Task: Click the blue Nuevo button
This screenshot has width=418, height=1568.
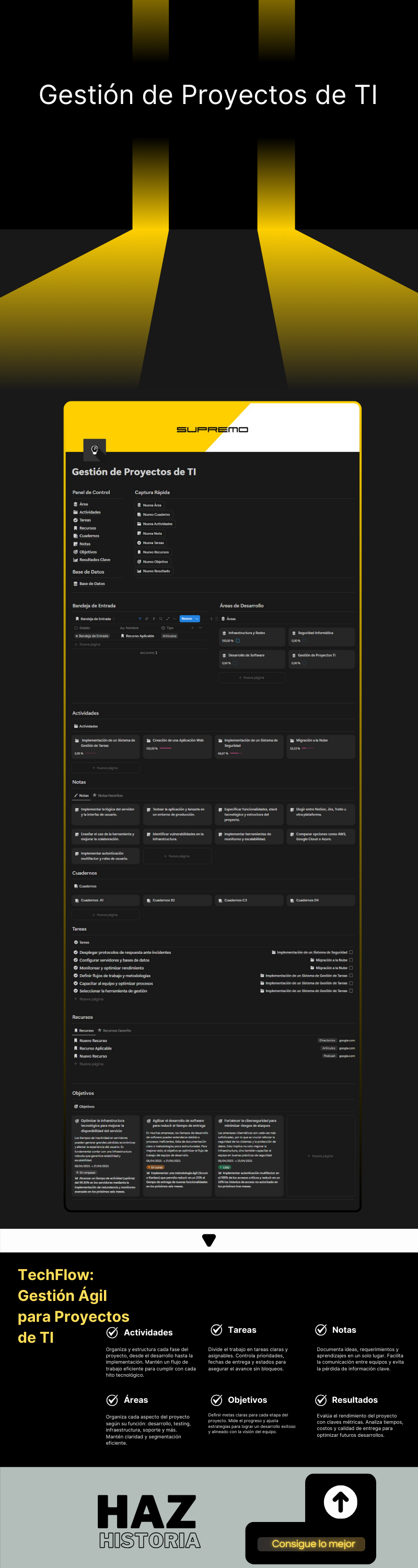Action: click(x=187, y=618)
